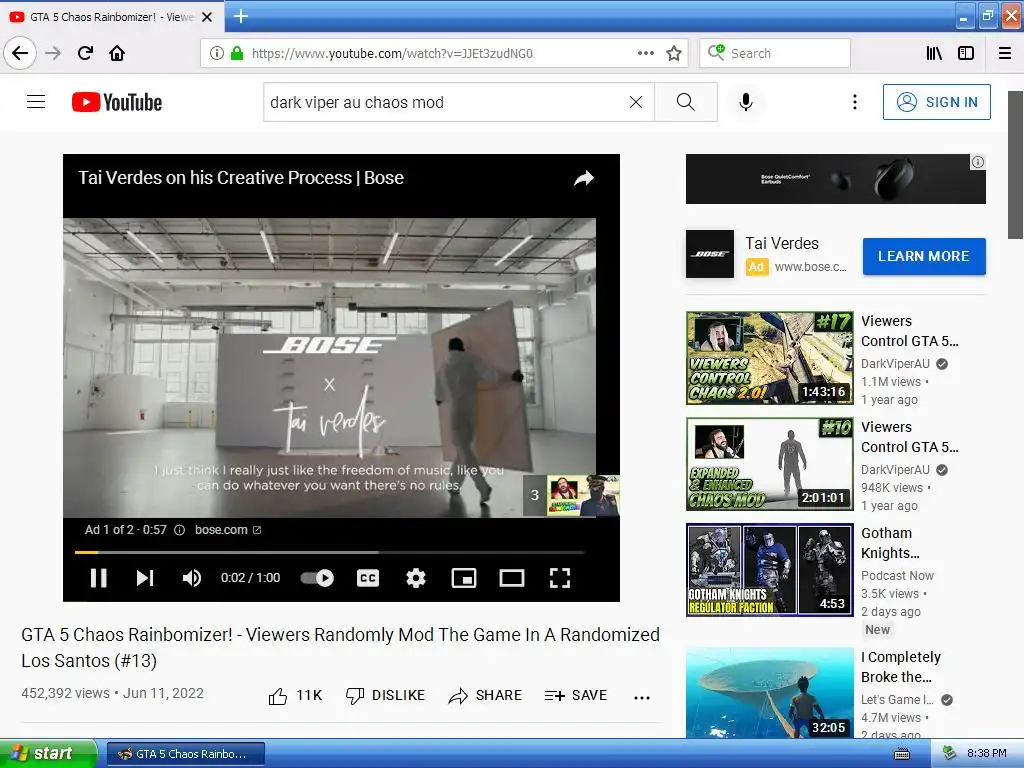Select GTA 5 Chaos Rainbo... taskbar item
Screen dimensions: 1024x768
click(185, 754)
